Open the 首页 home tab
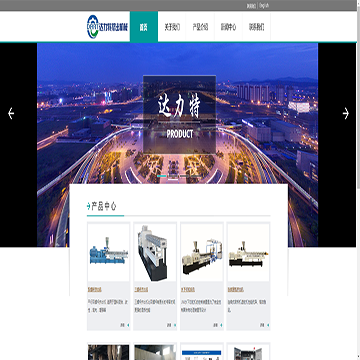Image resolution: width=360 pixels, height=360 pixels. click(x=144, y=27)
